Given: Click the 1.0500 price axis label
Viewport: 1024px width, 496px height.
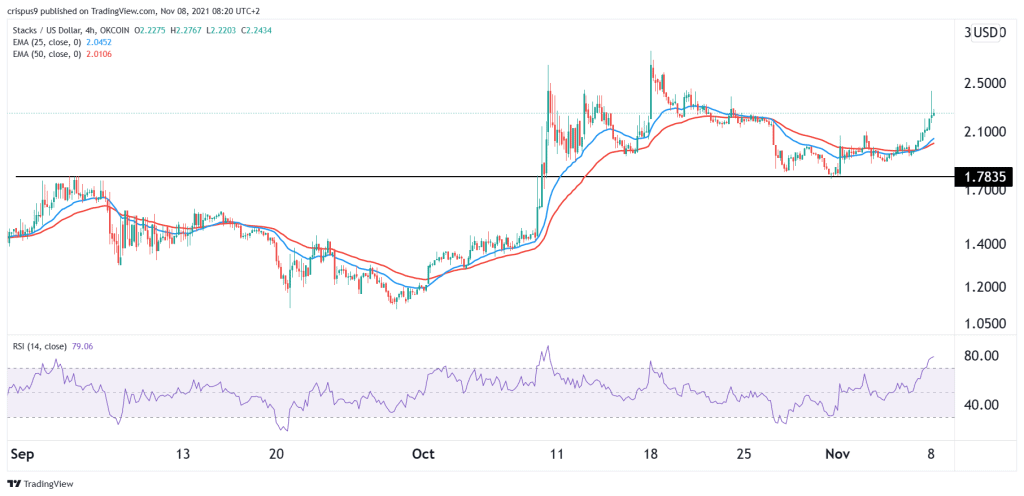Looking at the screenshot, I should [x=985, y=323].
